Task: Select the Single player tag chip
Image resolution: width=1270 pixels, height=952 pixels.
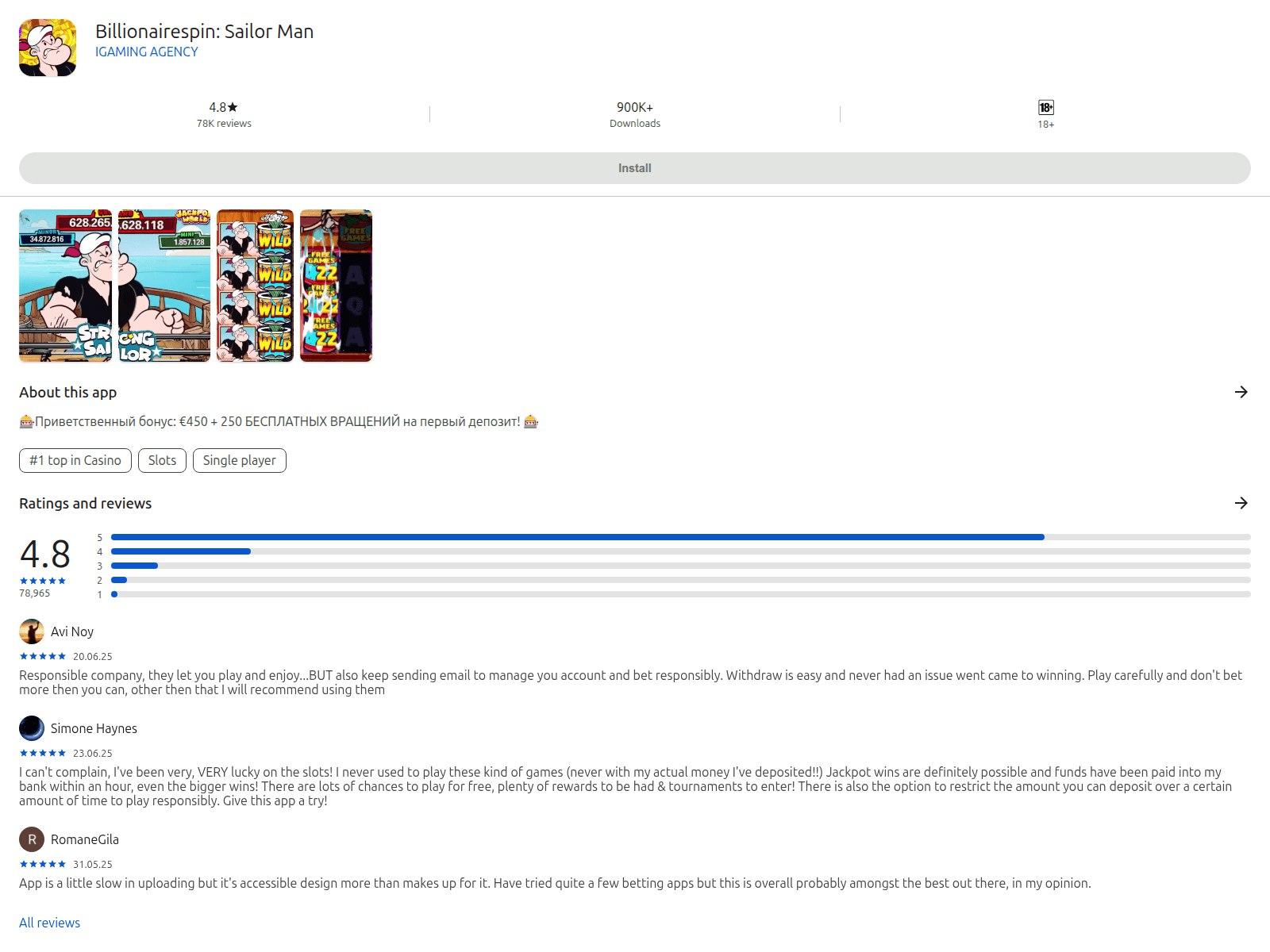Action: 239,460
